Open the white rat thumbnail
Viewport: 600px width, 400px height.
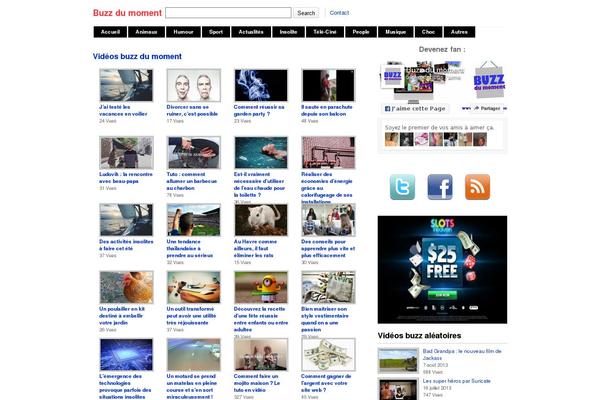[261, 220]
